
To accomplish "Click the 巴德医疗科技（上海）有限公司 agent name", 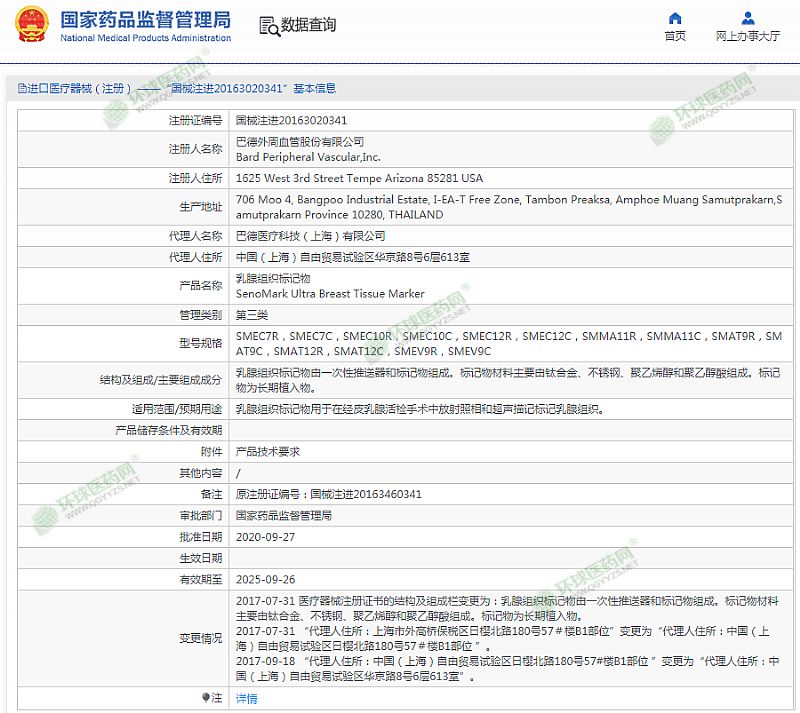I will (x=310, y=236).
